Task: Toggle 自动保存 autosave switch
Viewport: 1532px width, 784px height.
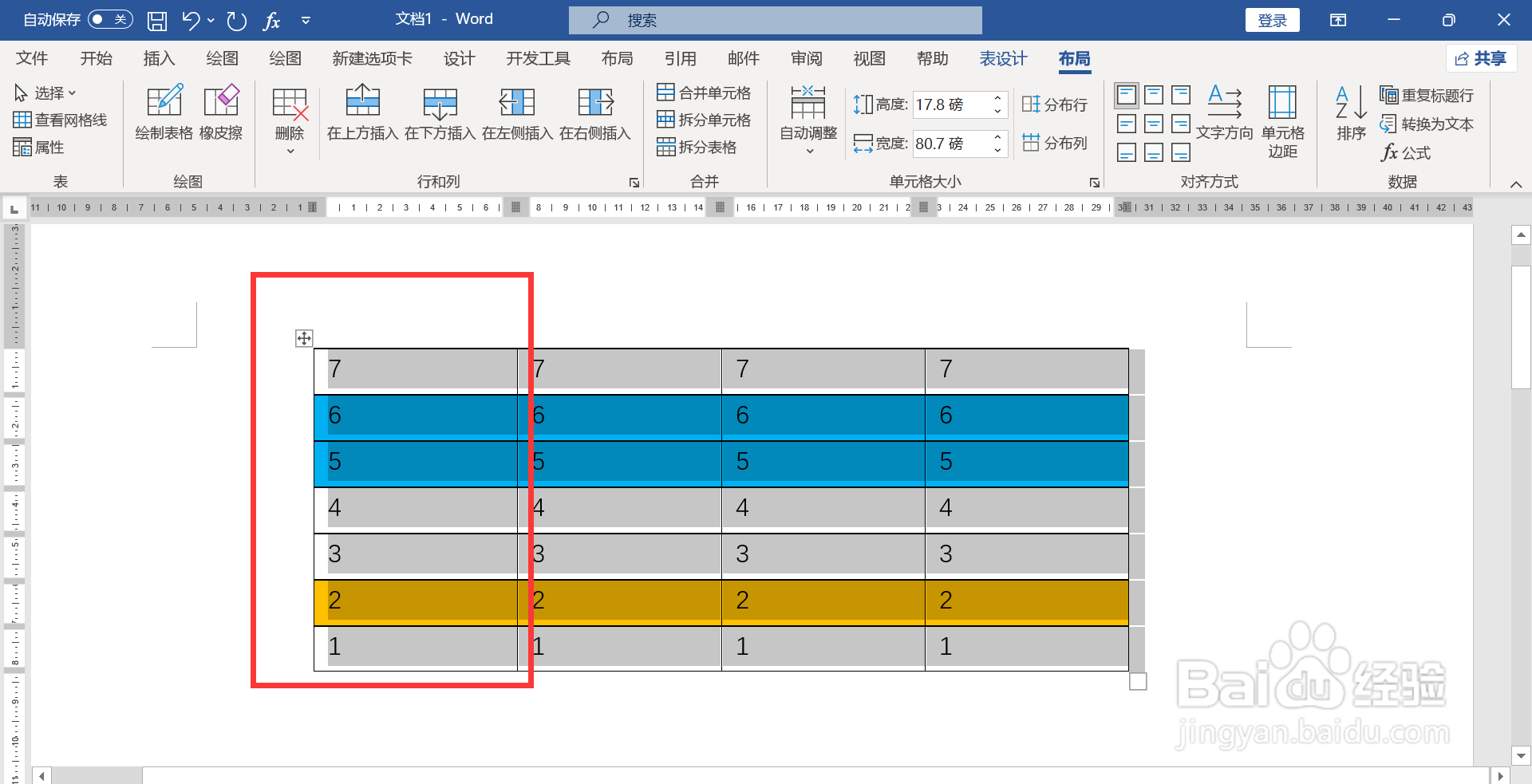Action: click(110, 19)
